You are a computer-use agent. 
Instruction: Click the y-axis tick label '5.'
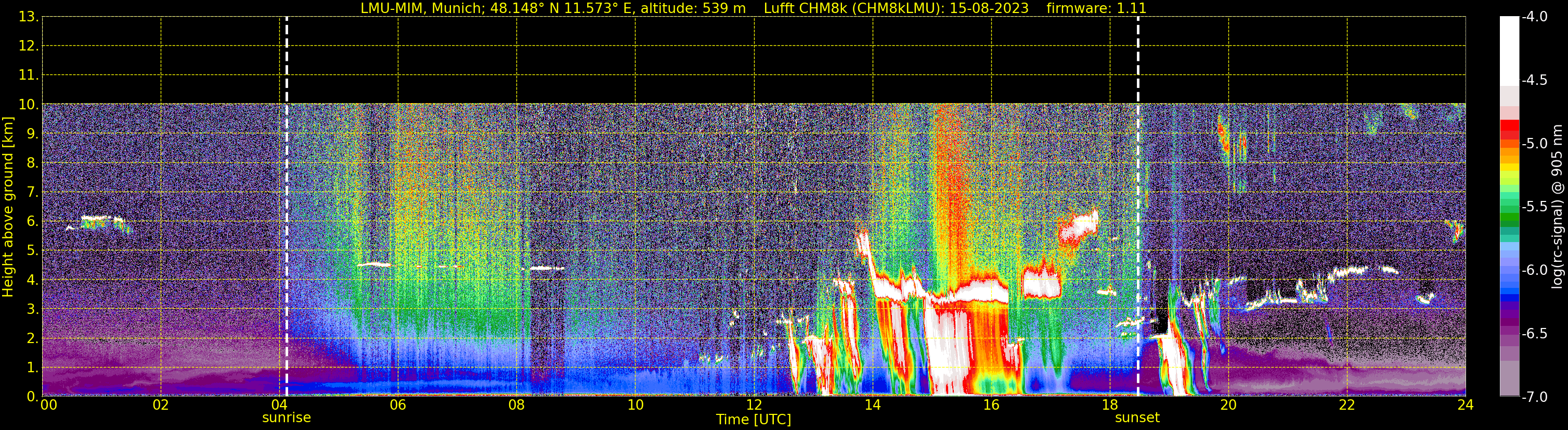[x=33, y=251]
